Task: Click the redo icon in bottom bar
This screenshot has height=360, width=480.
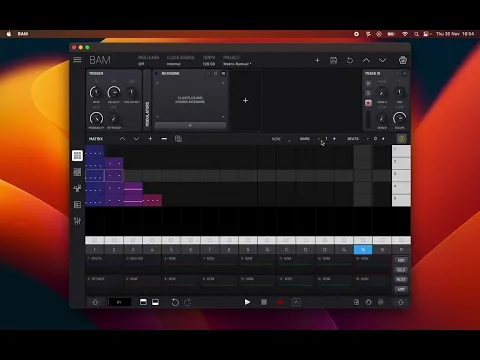Action: pos(188,302)
